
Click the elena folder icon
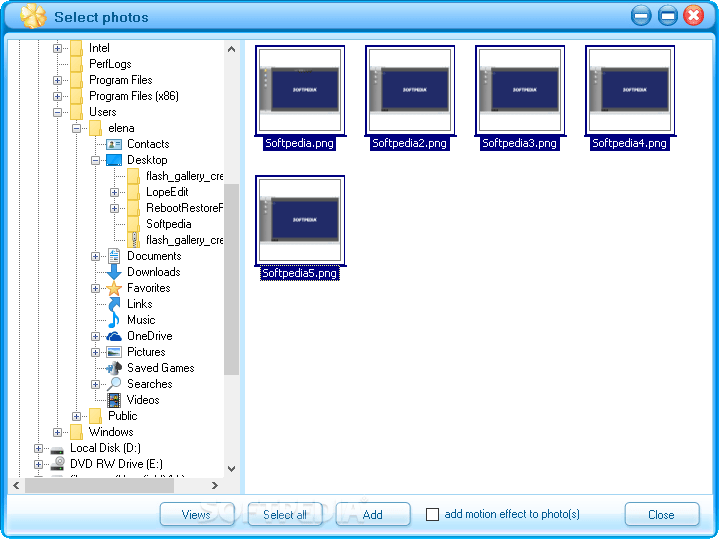95,128
